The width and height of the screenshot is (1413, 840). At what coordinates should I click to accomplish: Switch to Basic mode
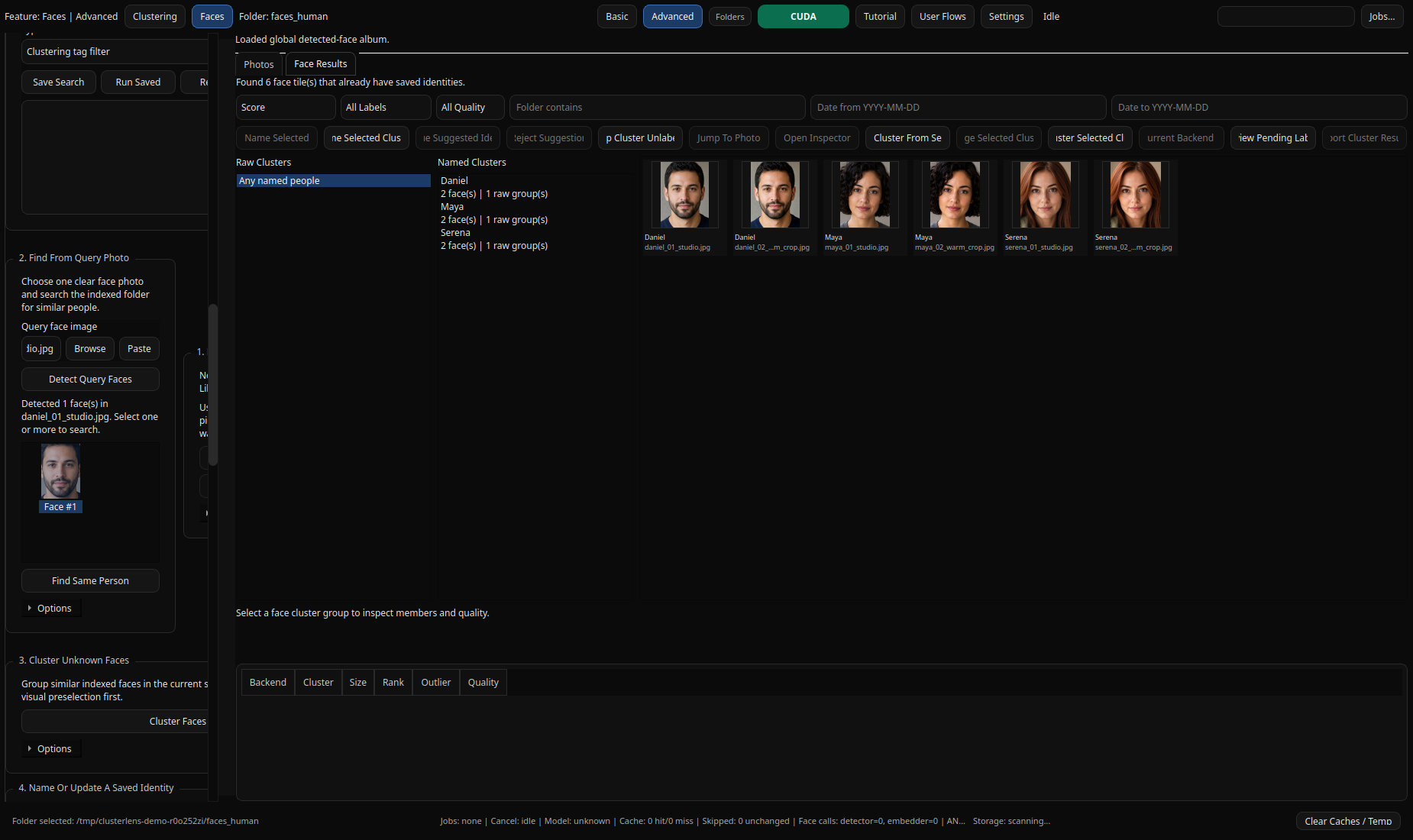pyautogui.click(x=617, y=16)
